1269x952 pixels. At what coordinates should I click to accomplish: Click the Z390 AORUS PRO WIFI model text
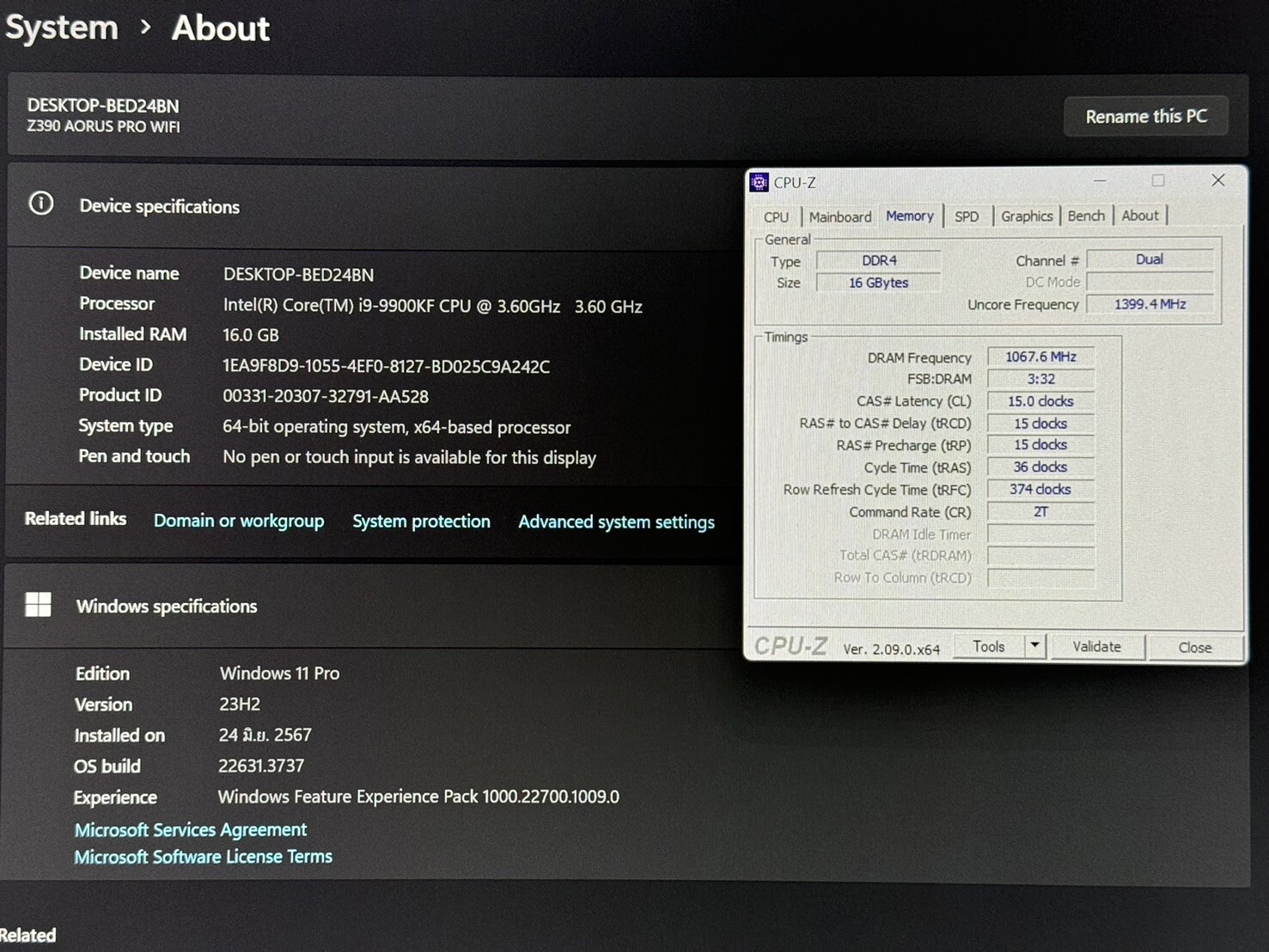click(103, 127)
